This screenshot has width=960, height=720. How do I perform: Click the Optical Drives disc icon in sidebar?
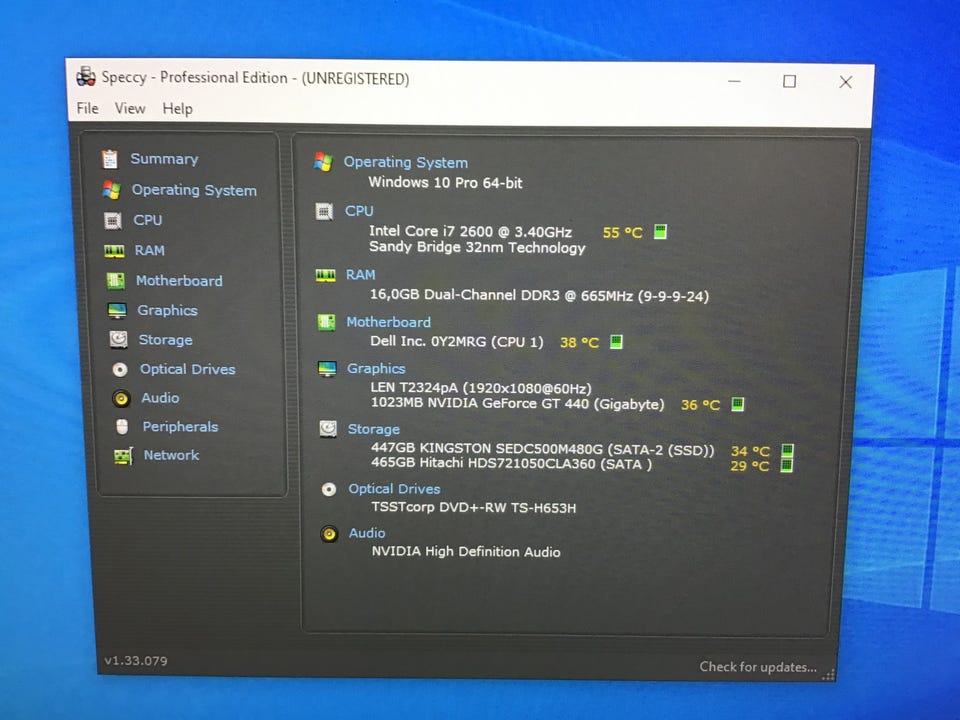119,369
